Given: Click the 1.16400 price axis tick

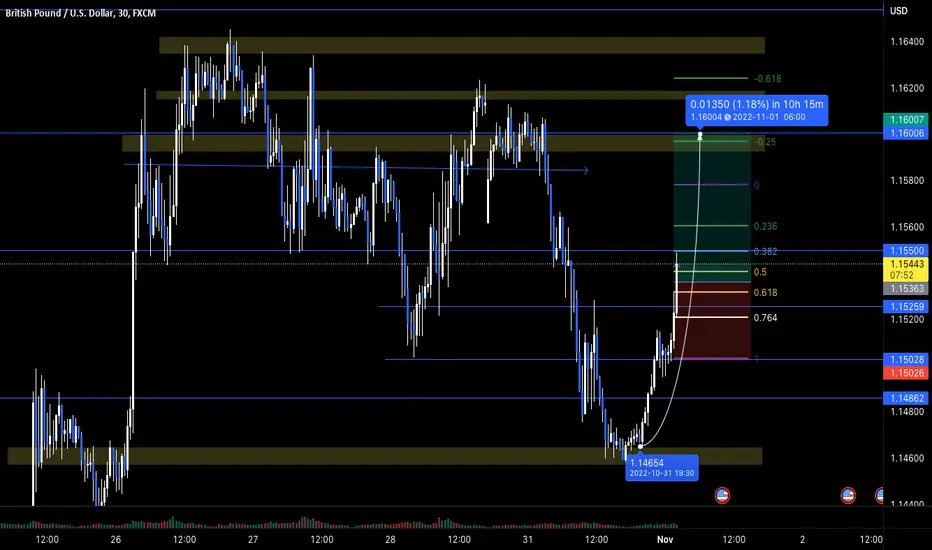Looking at the screenshot, I should 907,42.
